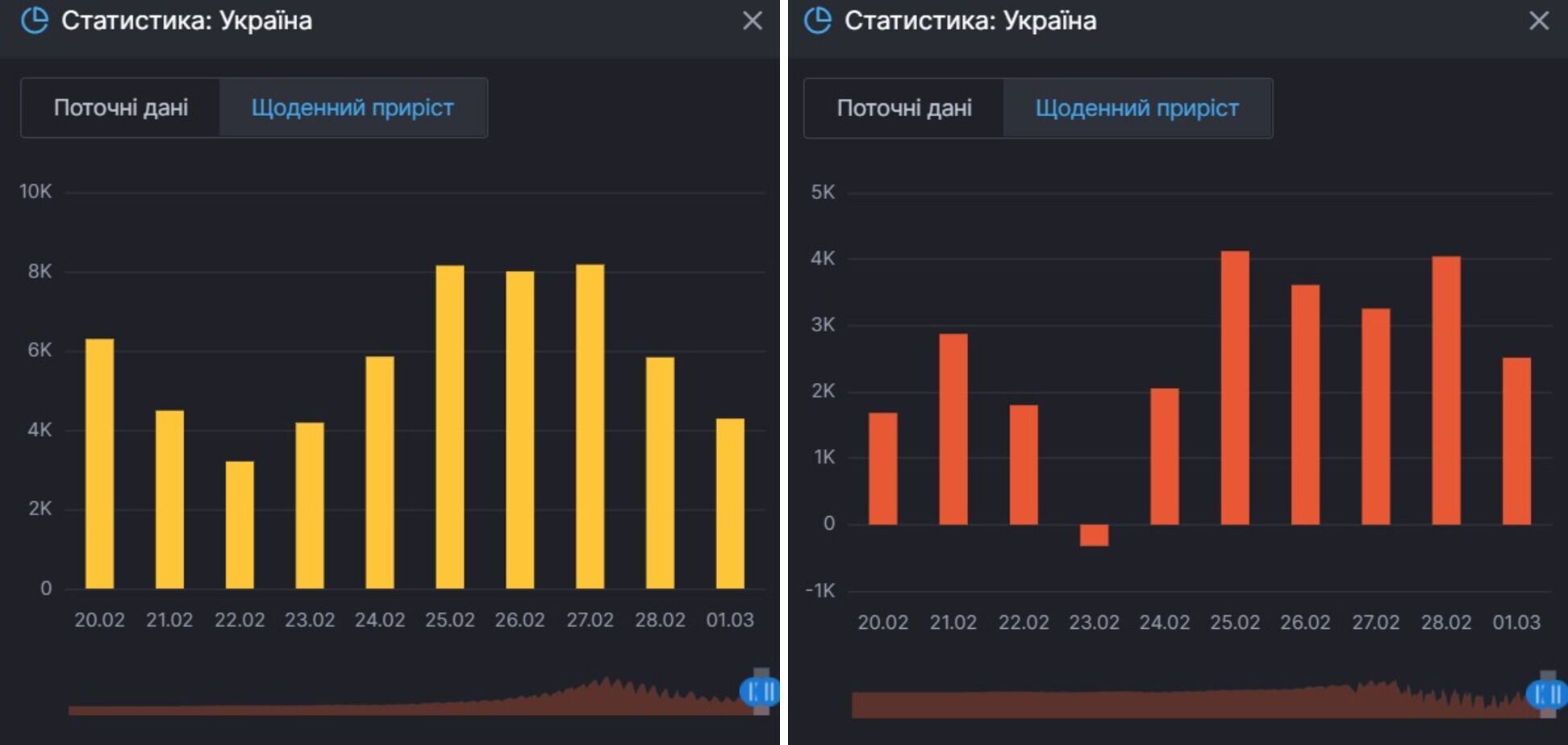
Task: Click the right panel's mini overview timeline
Action: point(1186,703)
